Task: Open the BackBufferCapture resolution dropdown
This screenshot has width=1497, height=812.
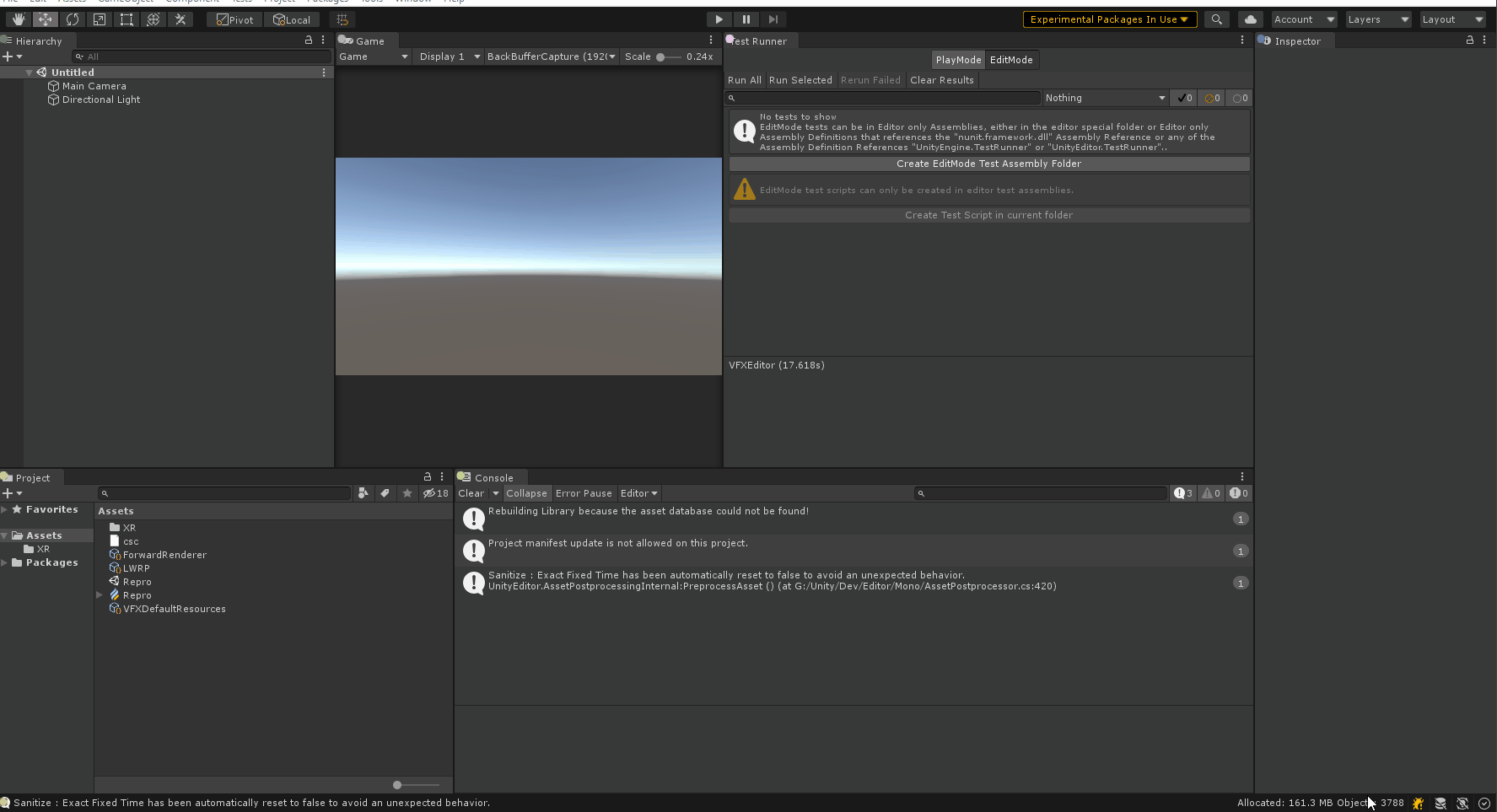Action: (552, 56)
